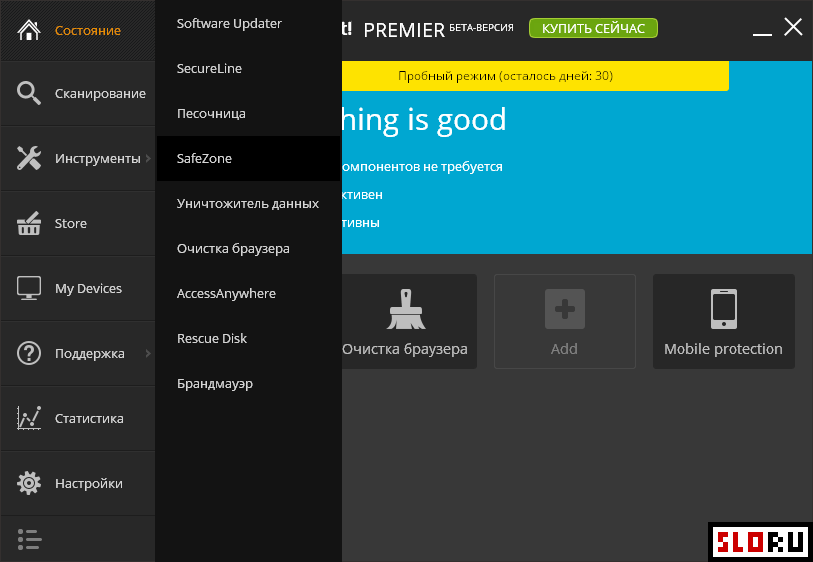Open the Состояние section
This screenshot has width=813, height=562.
pyautogui.click(x=78, y=31)
